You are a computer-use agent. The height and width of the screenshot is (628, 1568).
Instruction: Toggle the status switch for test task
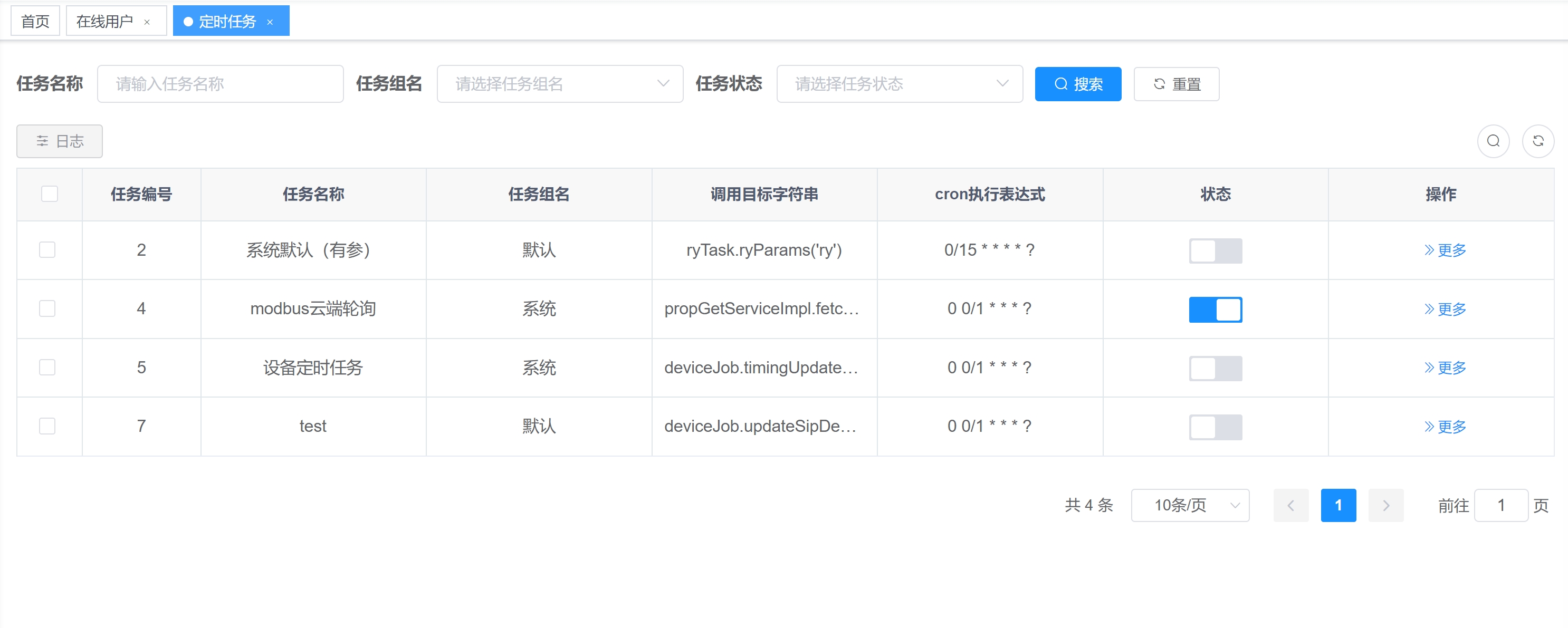(1216, 427)
